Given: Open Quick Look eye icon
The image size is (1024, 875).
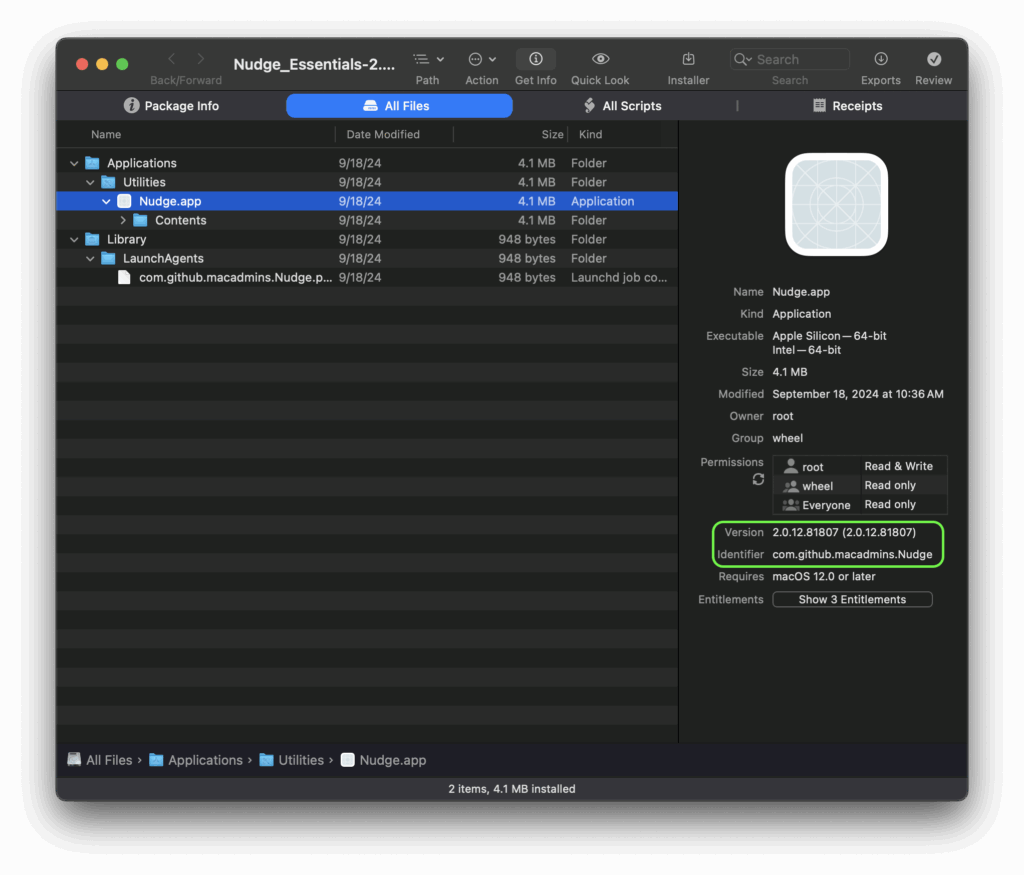Looking at the screenshot, I should coord(600,60).
